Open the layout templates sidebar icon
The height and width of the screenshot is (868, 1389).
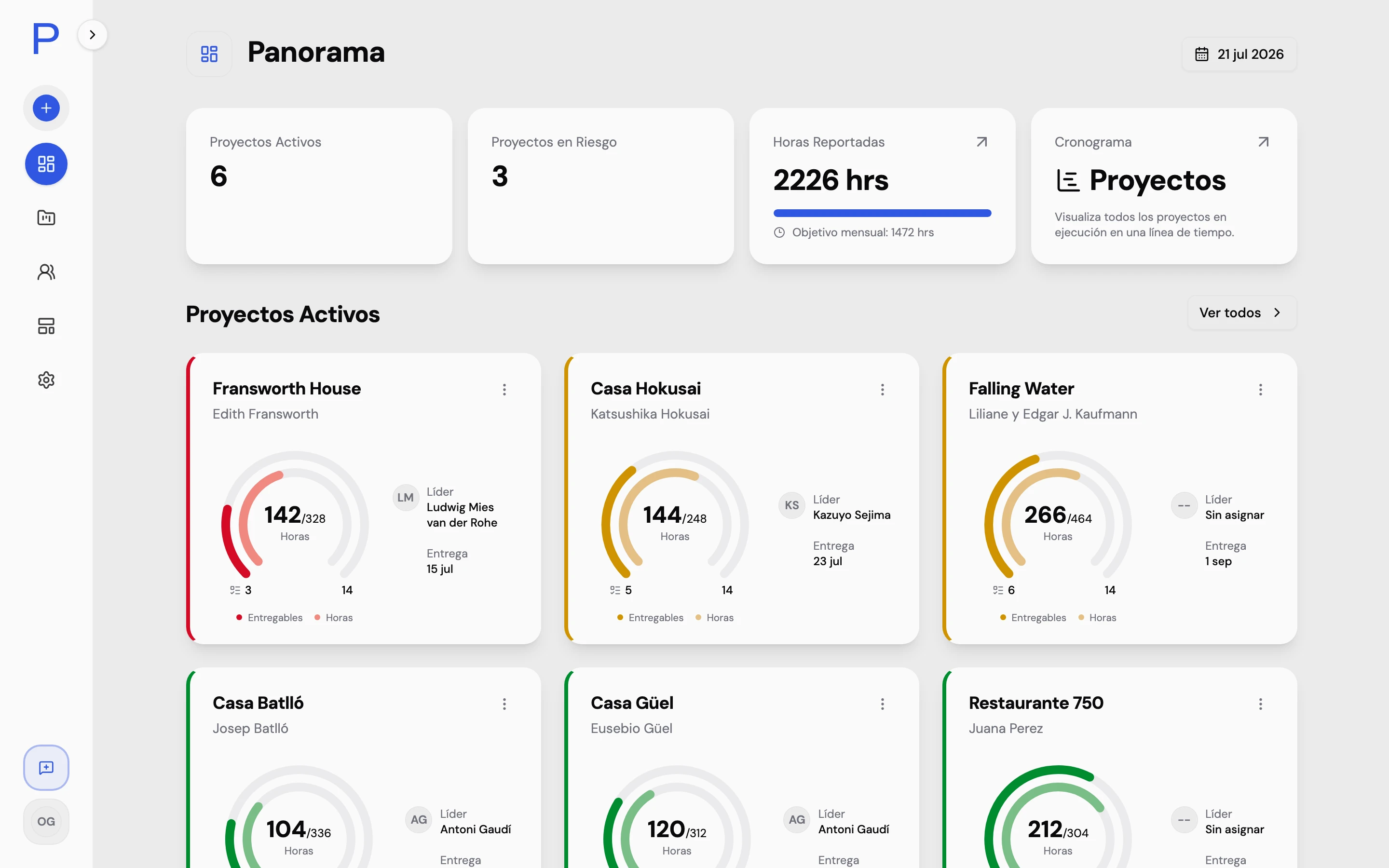(46, 326)
